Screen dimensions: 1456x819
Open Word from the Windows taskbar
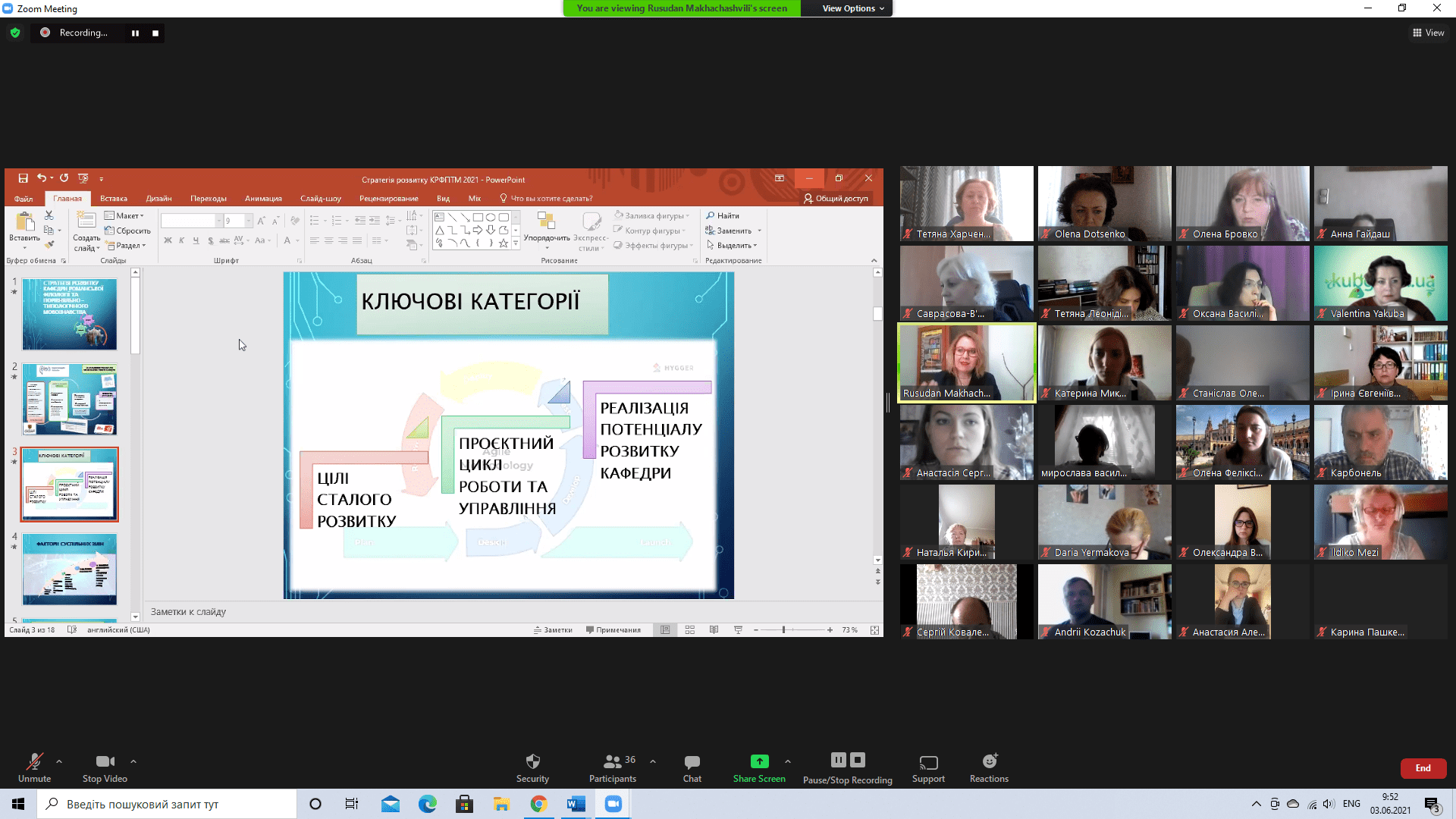click(x=576, y=804)
